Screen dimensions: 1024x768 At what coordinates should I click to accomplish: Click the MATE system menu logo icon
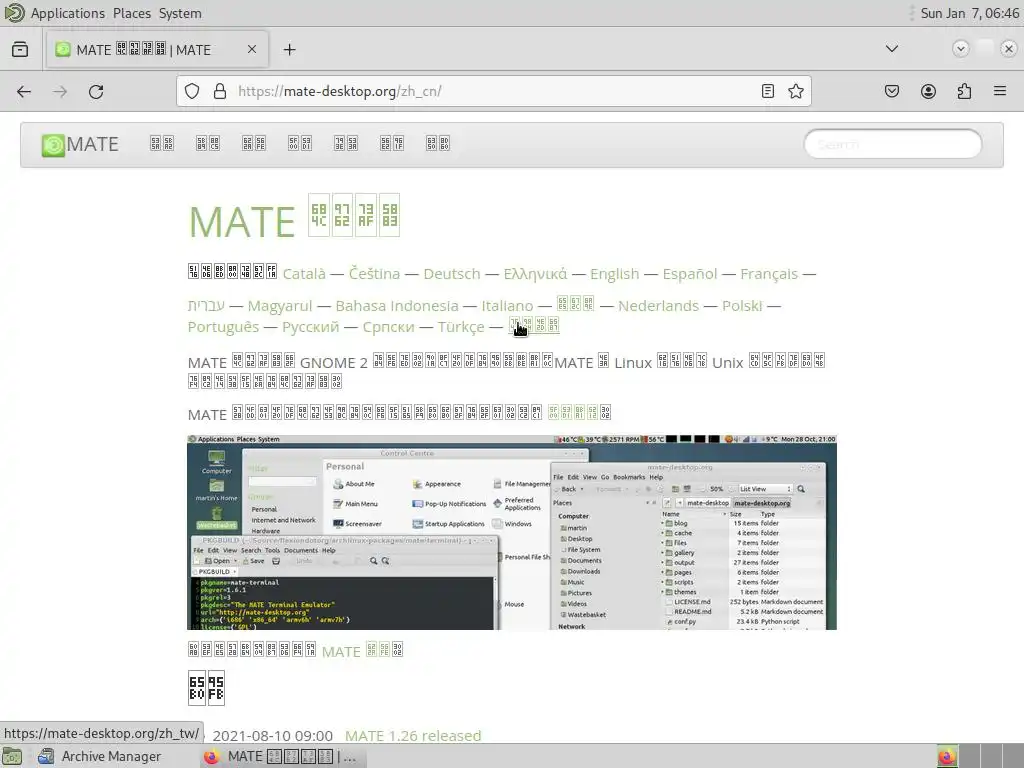14,12
